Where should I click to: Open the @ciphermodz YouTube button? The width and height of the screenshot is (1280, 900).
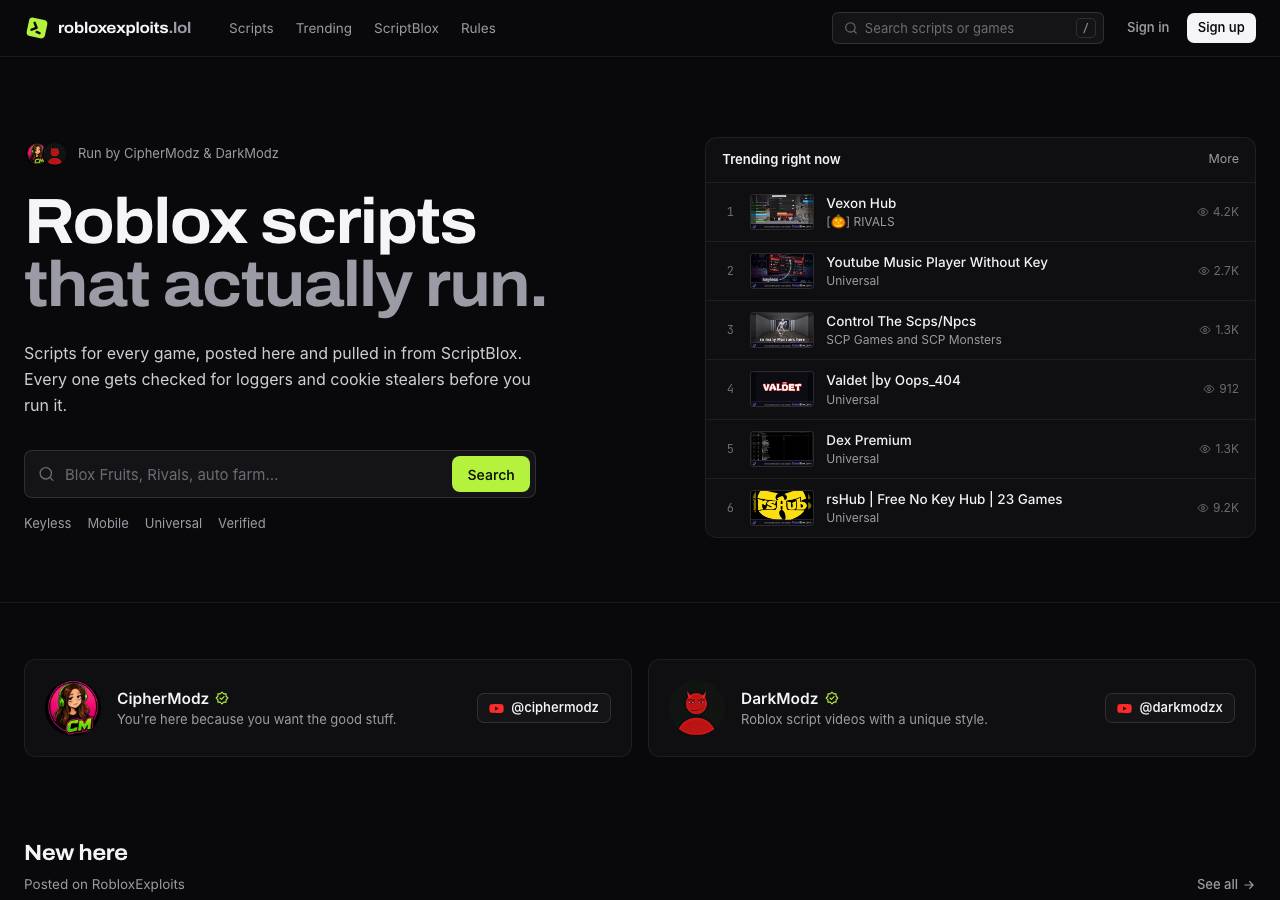click(544, 708)
